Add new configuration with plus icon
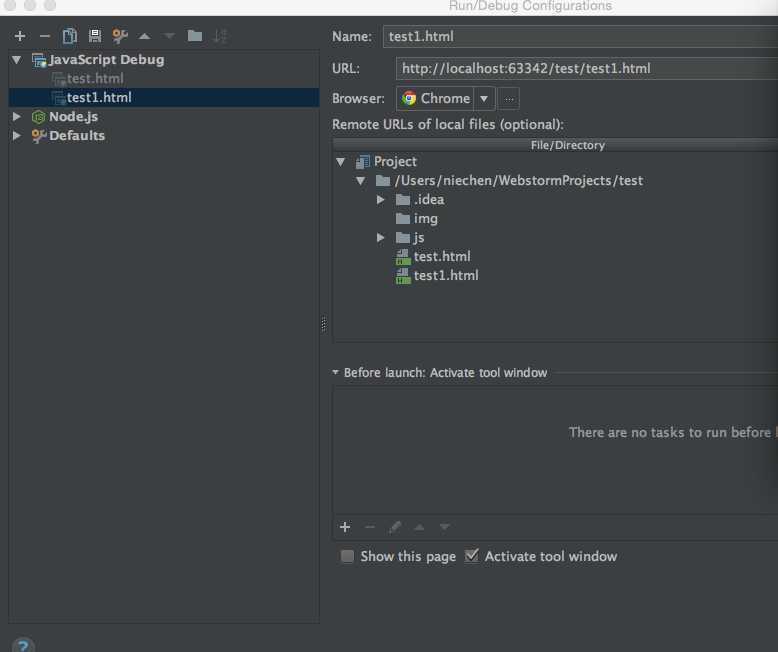The image size is (778, 652). [20, 36]
